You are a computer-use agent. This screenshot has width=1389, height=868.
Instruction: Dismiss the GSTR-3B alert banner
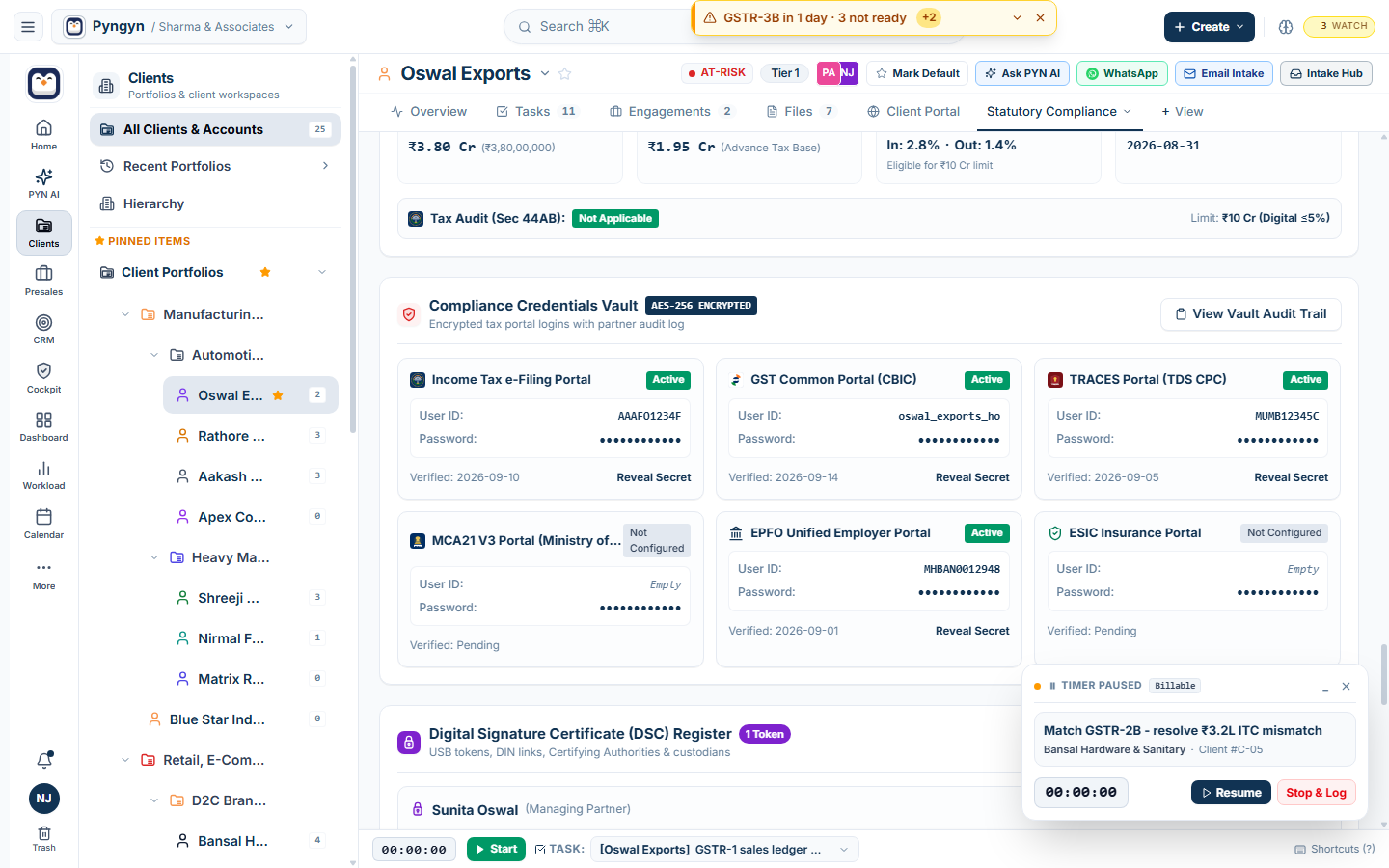tap(1040, 17)
